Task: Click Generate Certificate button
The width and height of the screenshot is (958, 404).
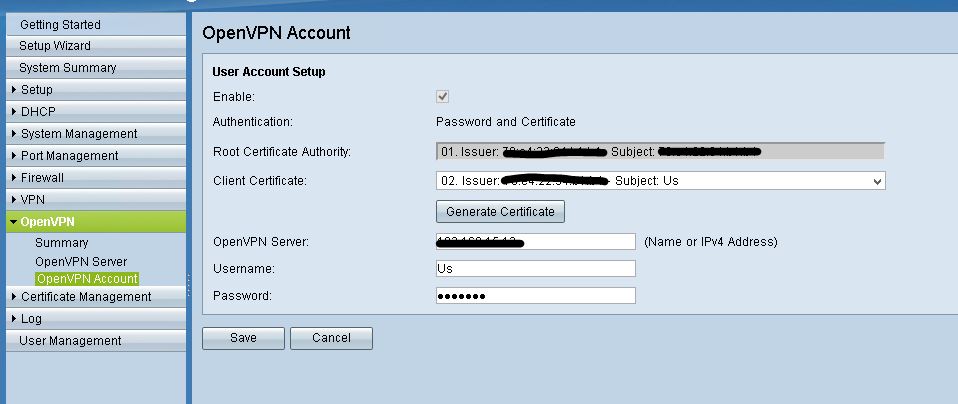Action: [x=500, y=211]
